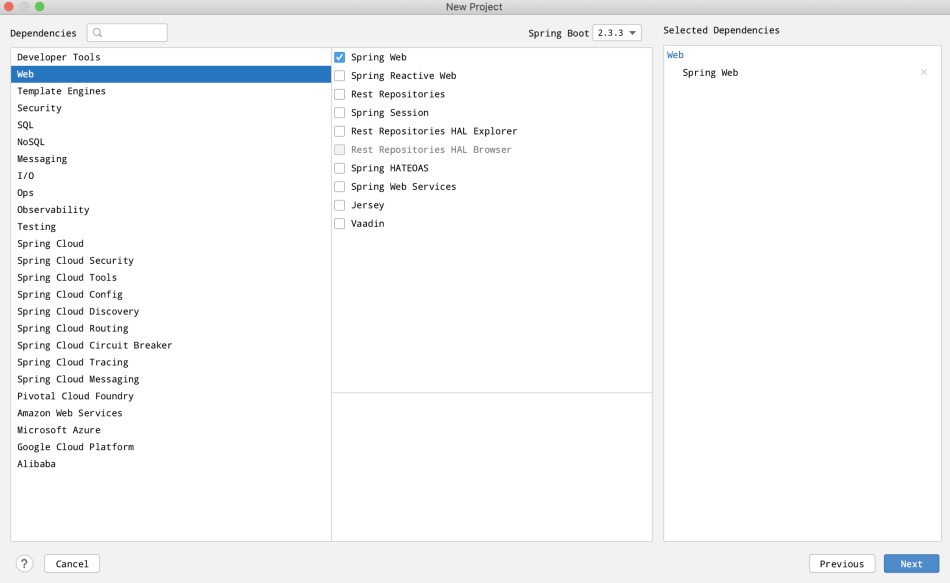Select the Web category
This screenshot has height=583, width=950.
point(171,74)
